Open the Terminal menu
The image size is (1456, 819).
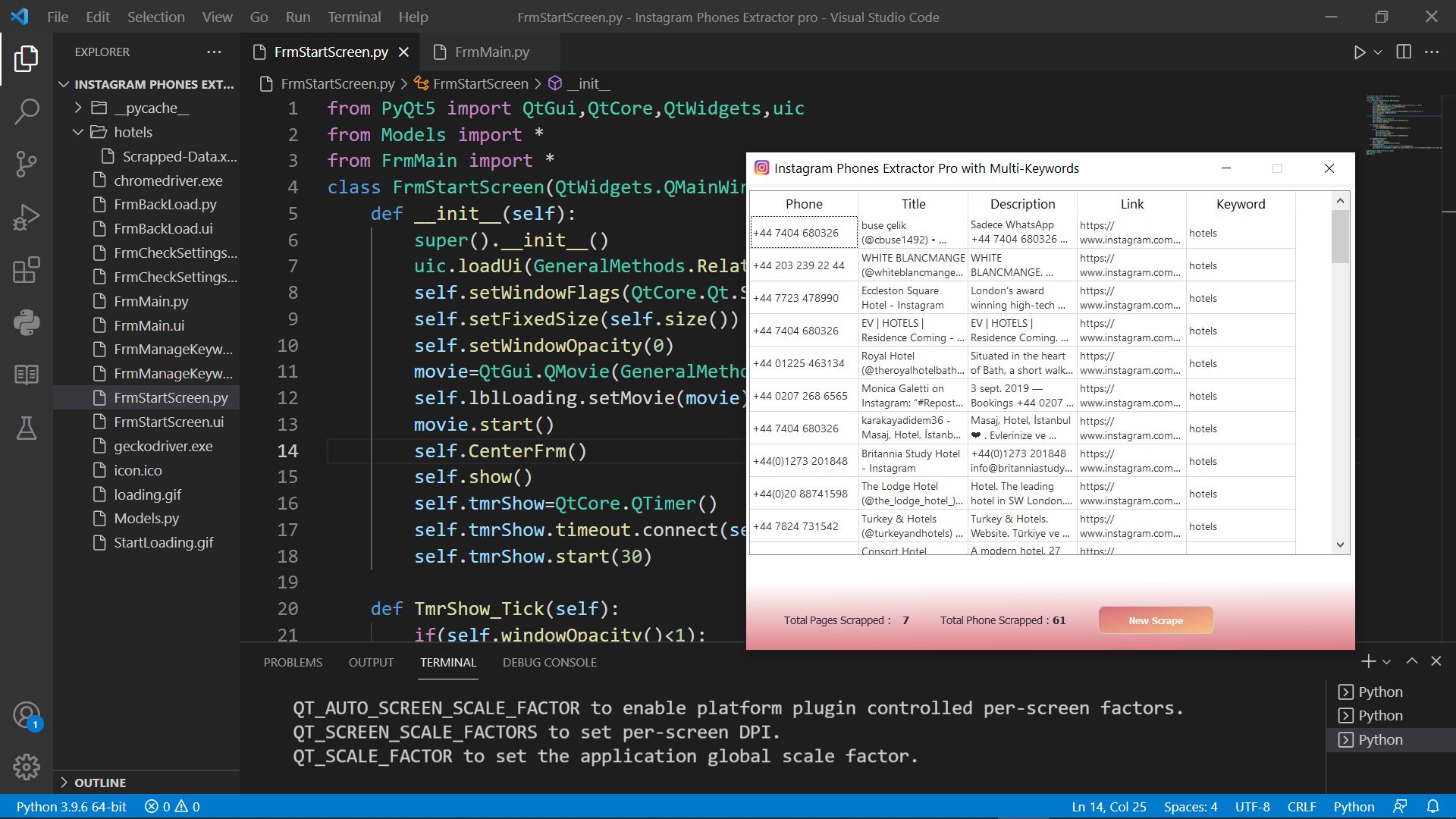354,17
